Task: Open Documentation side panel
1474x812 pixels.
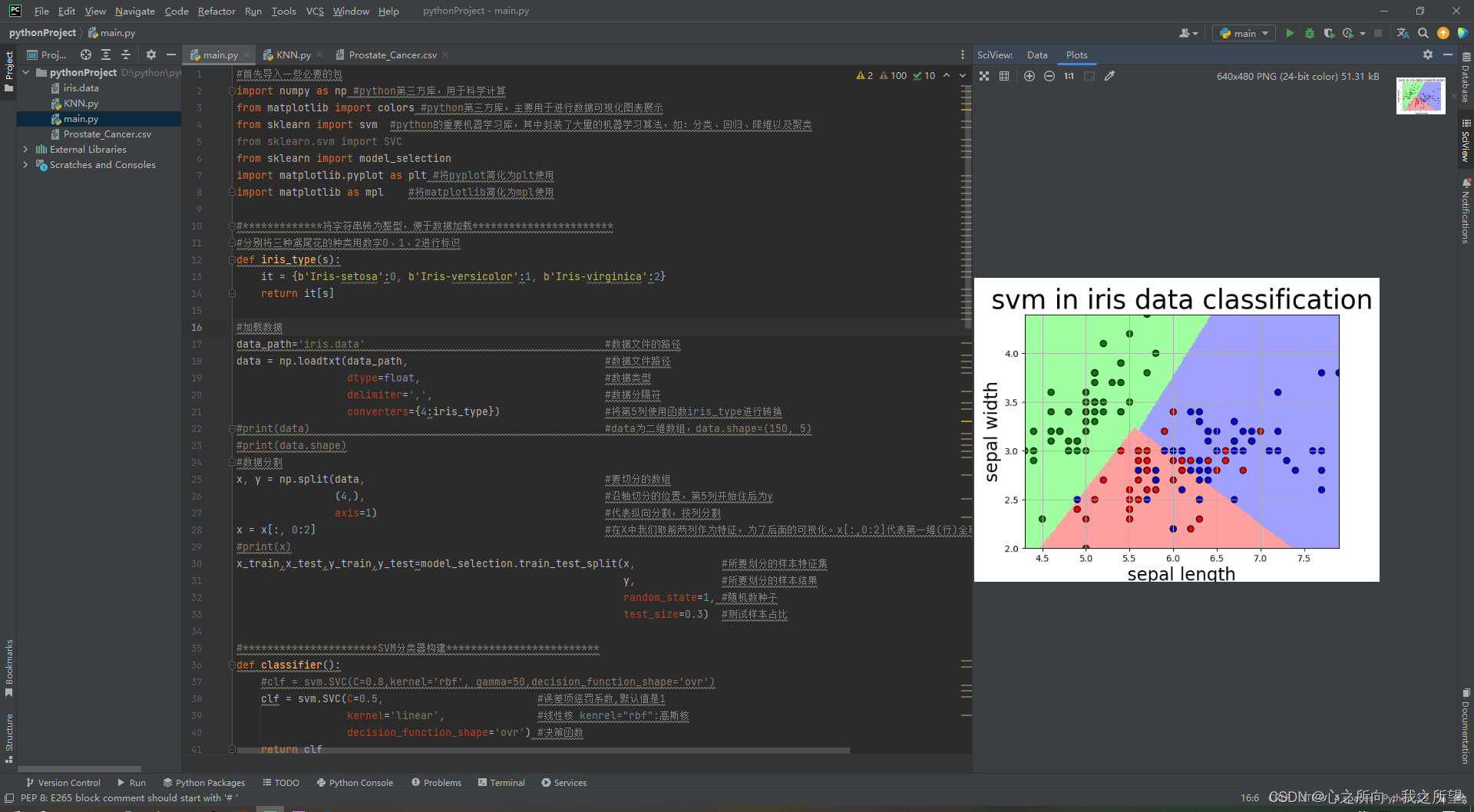Action: [1466, 726]
